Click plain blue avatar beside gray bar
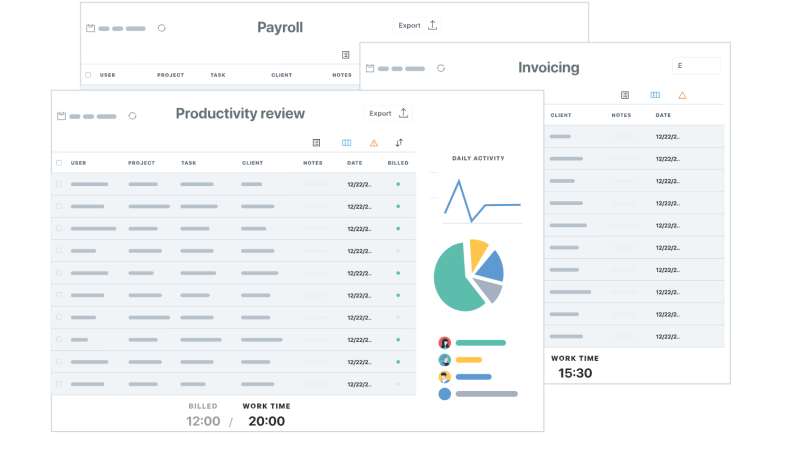The width and height of the screenshot is (800, 459). point(445,394)
